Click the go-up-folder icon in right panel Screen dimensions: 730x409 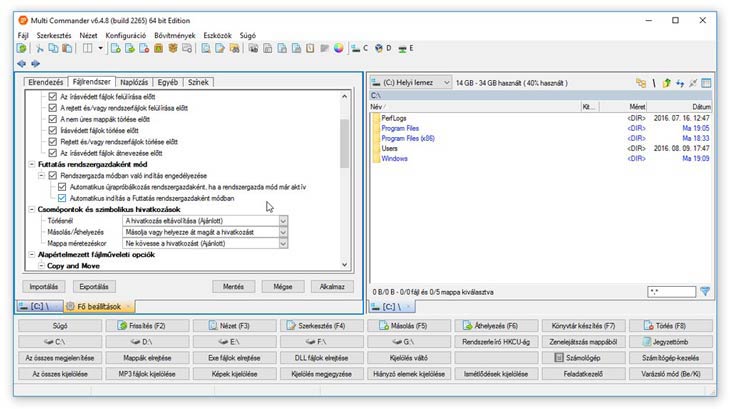pos(666,84)
